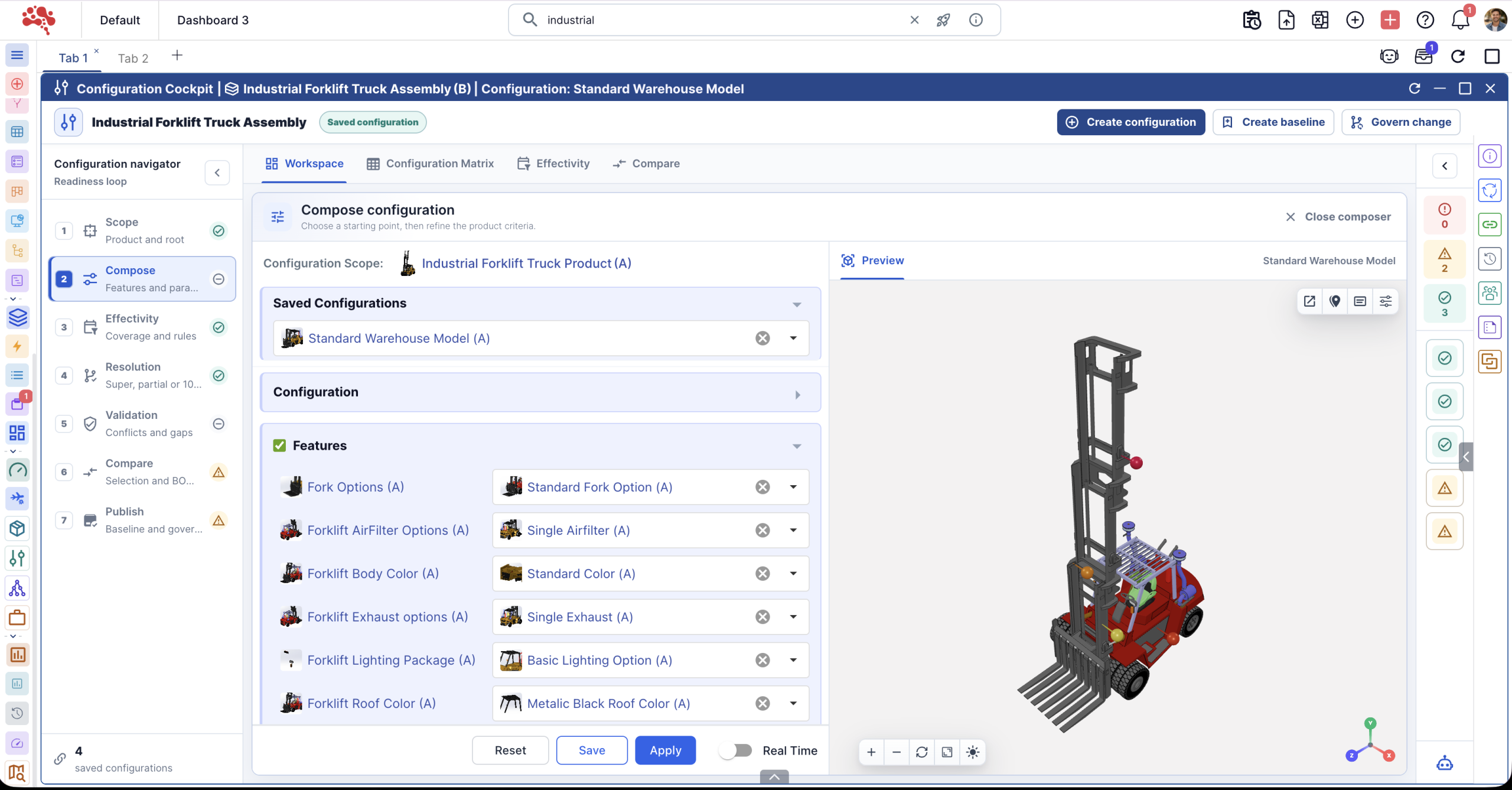Fit the 3D model to view

tap(947, 752)
